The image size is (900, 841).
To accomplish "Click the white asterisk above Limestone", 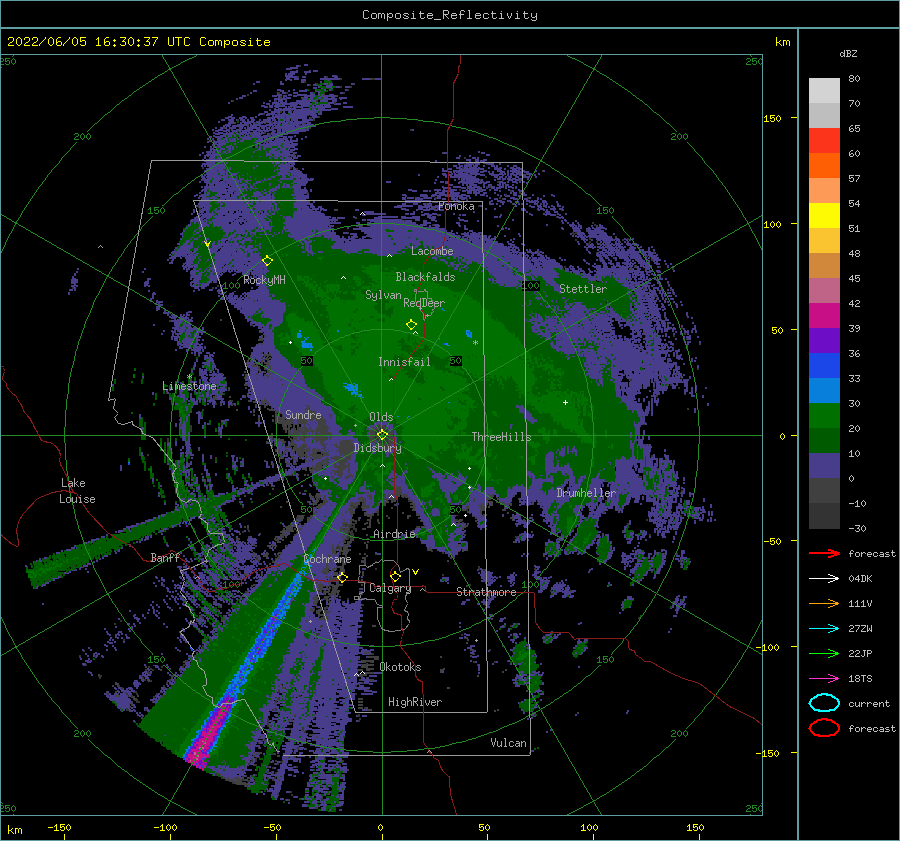I will point(189,377).
